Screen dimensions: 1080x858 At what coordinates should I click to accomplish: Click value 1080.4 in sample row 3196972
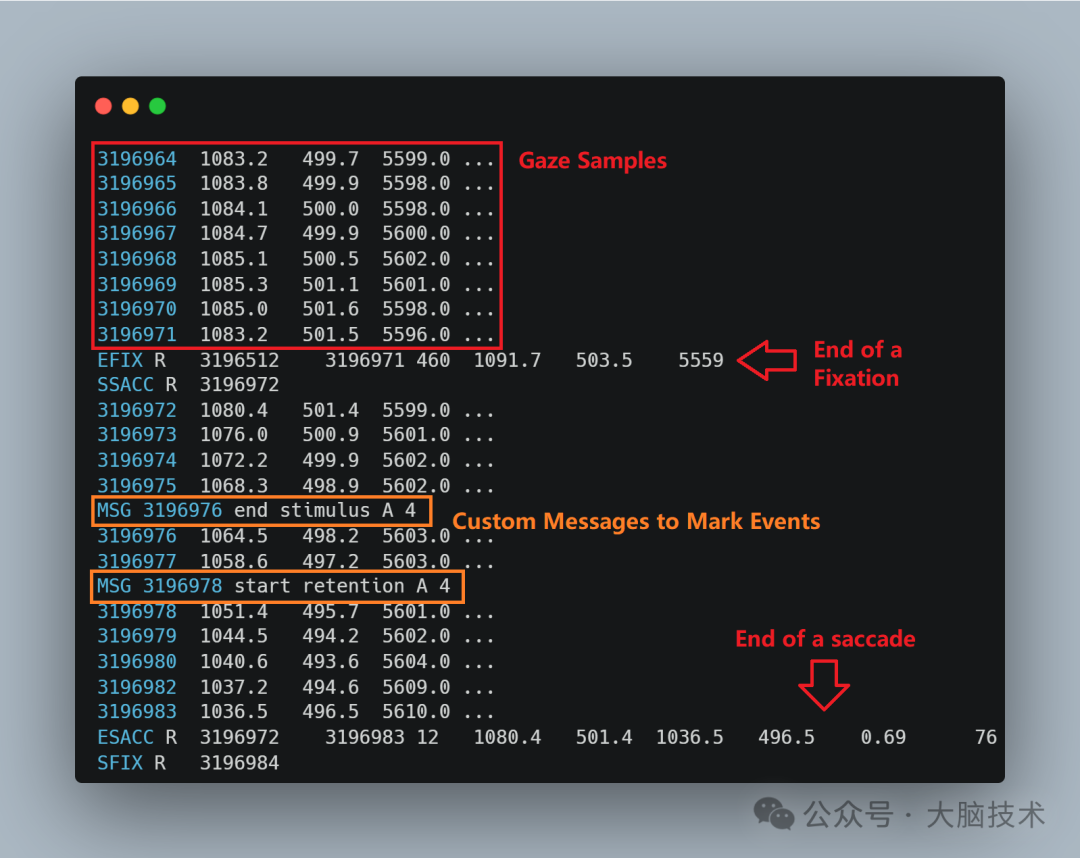(x=233, y=410)
